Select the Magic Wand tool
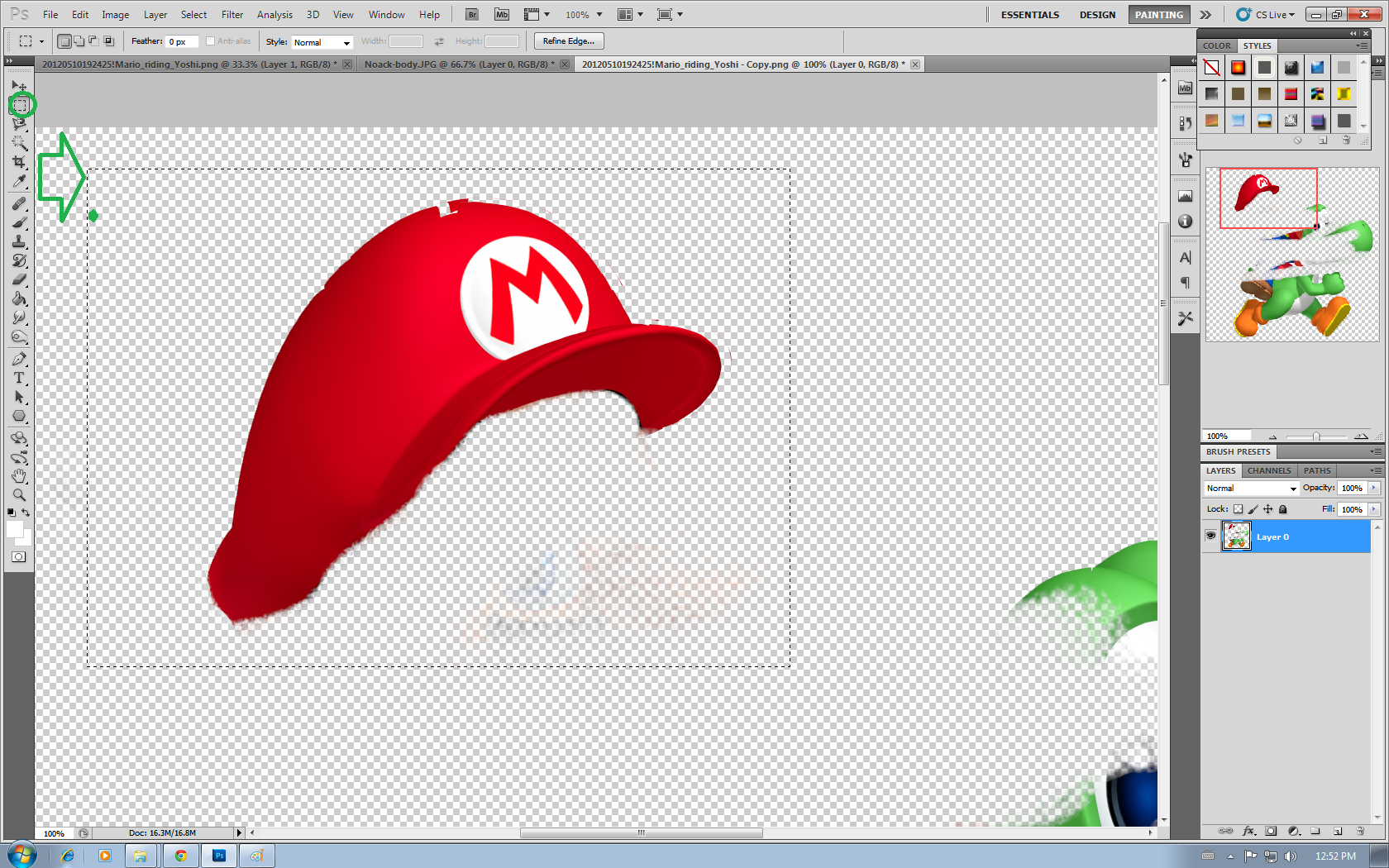The height and width of the screenshot is (868, 1389). pyautogui.click(x=19, y=143)
